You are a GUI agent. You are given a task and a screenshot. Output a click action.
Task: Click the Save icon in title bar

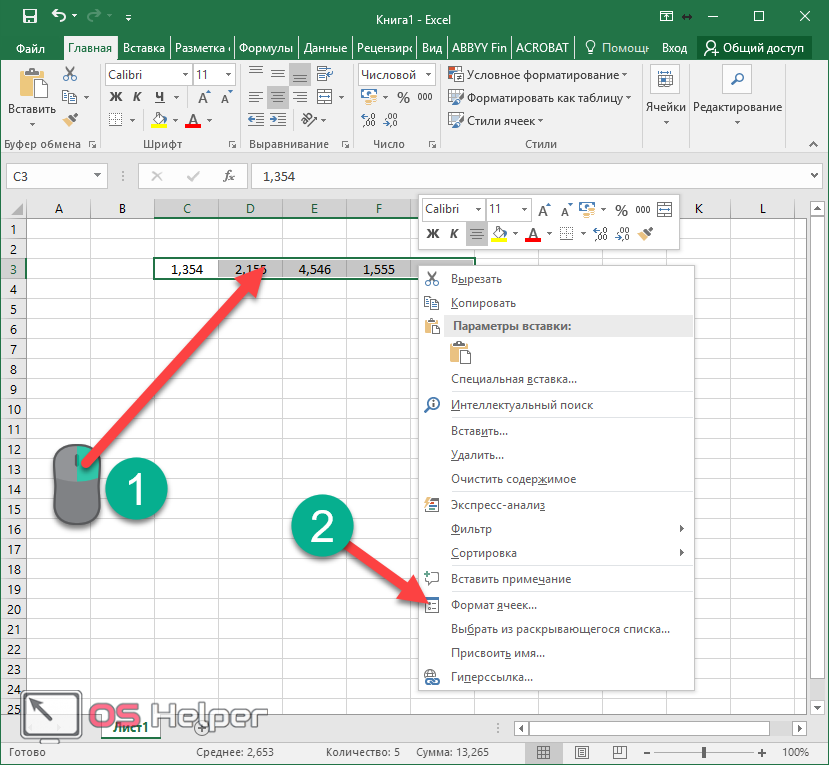(29, 16)
